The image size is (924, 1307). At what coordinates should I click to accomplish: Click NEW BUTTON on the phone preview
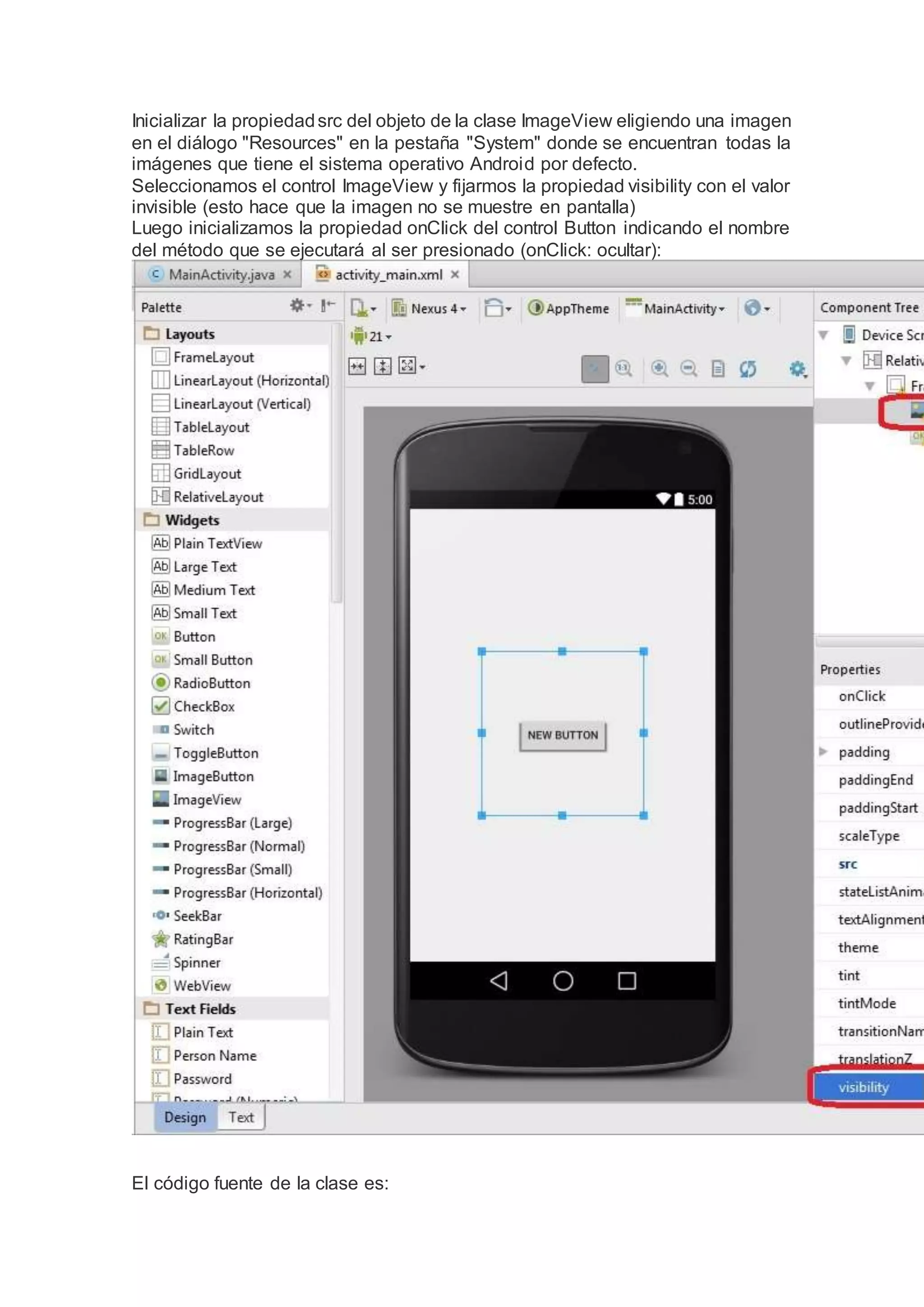(x=563, y=736)
